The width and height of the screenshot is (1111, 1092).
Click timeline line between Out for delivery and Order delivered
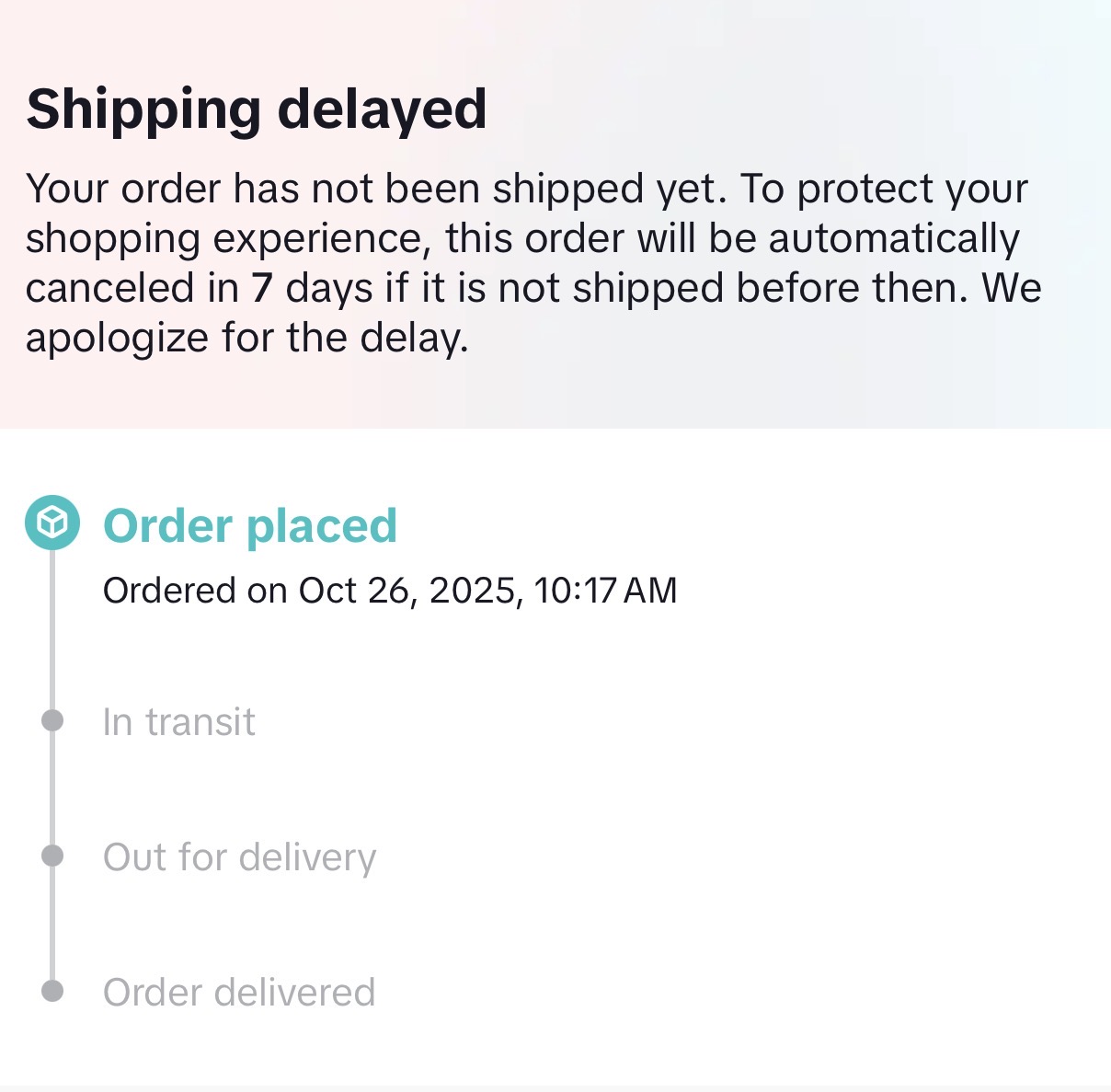[x=52, y=924]
